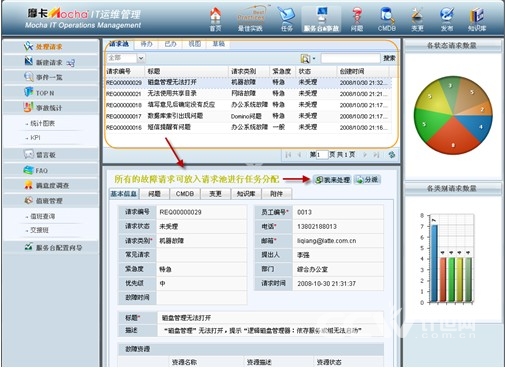This screenshot has width=505, height=368.
Task: Open the 首页 home icon
Action: 215,19
